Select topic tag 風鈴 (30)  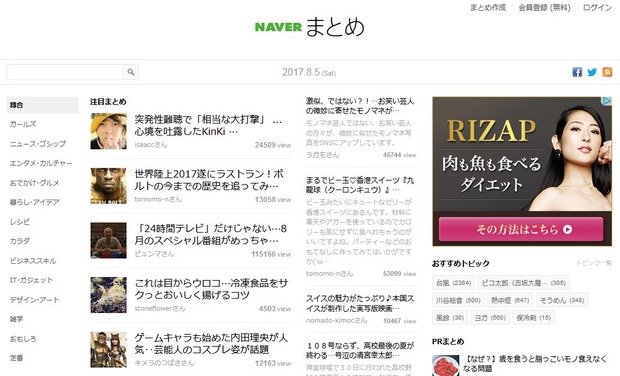coord(450,317)
